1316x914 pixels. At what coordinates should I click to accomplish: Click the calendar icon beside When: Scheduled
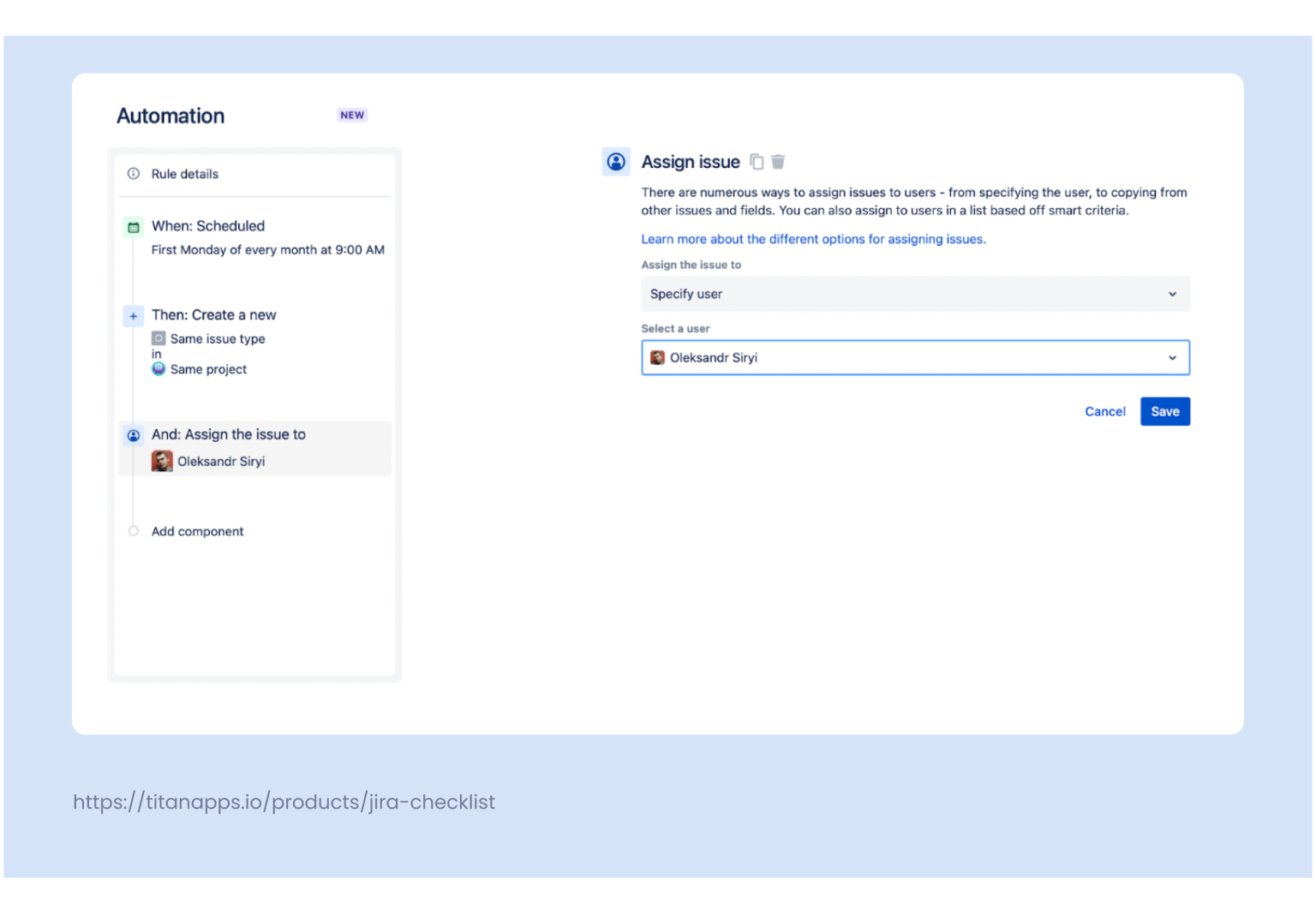coord(134,226)
